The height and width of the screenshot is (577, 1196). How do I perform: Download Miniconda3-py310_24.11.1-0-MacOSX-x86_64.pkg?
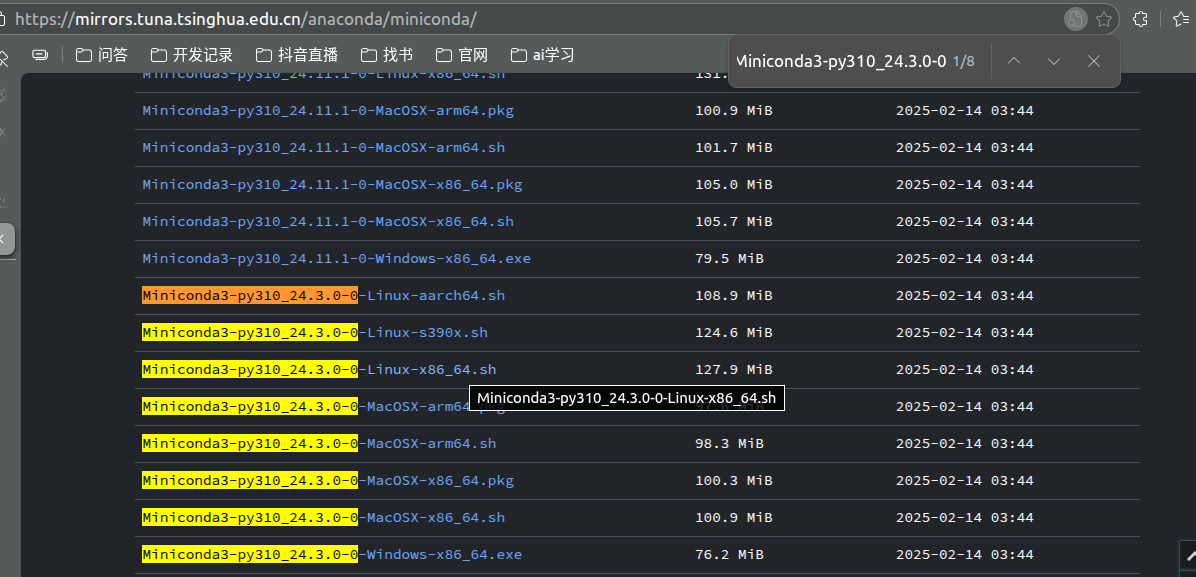[332, 185]
